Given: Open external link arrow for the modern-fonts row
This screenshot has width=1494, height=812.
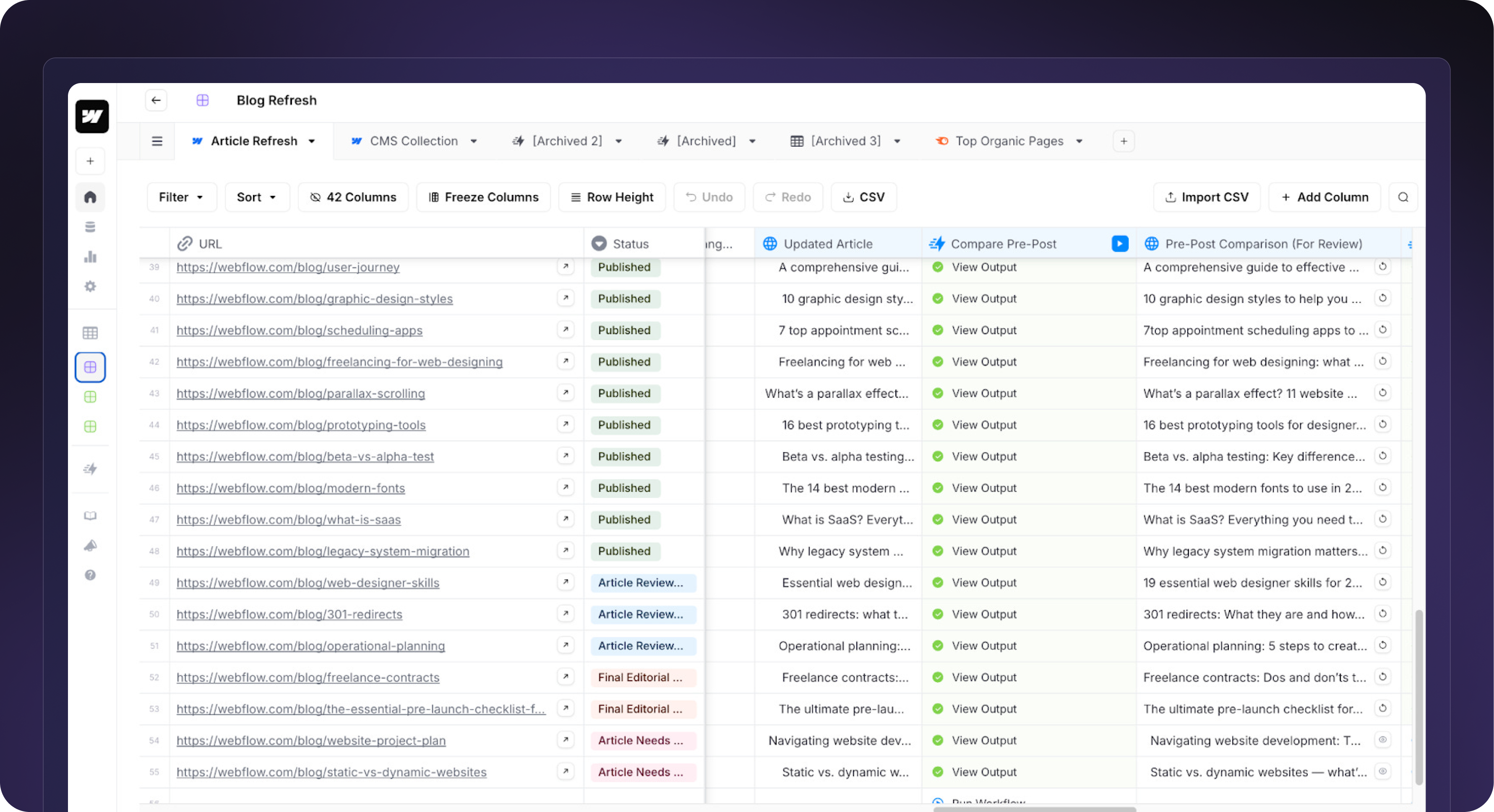Looking at the screenshot, I should 566,487.
